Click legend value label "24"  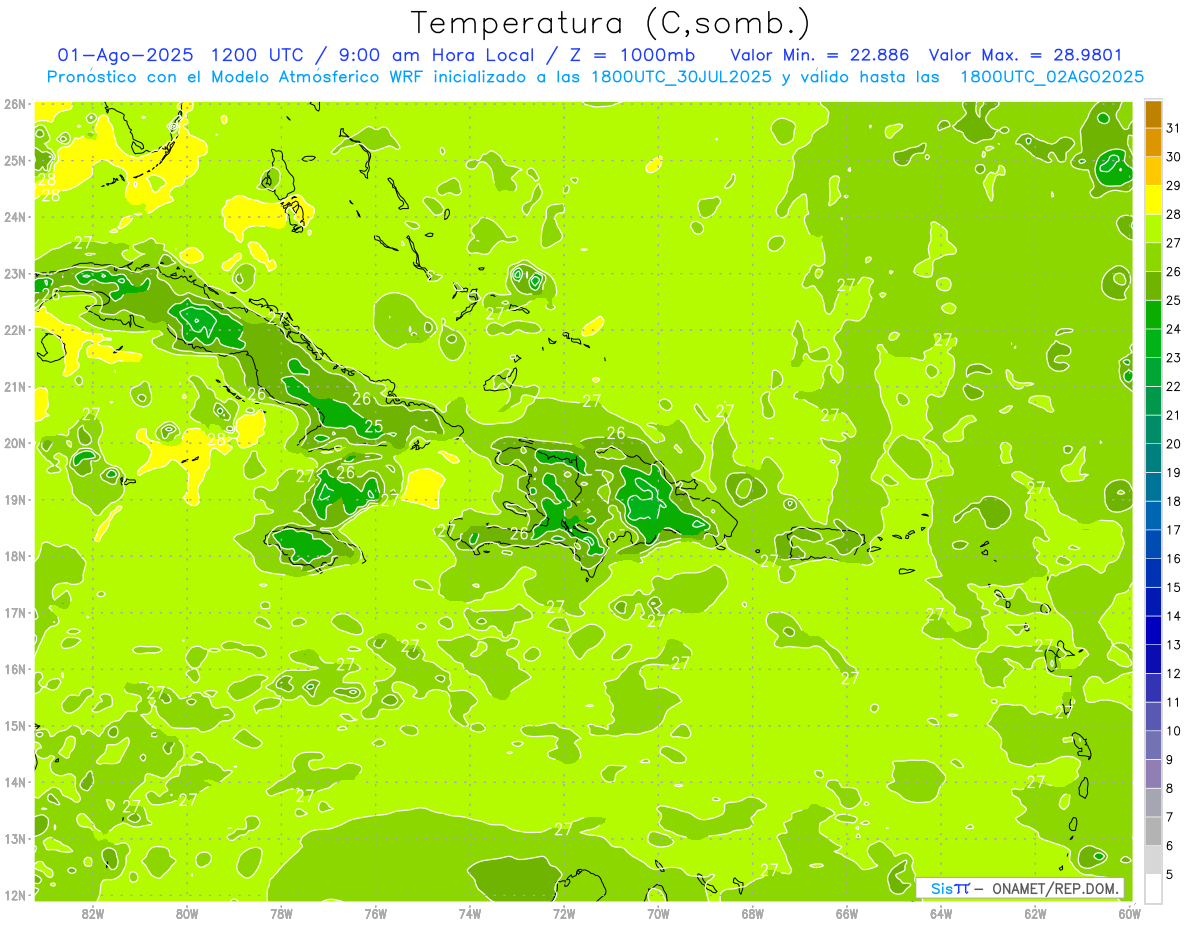click(1173, 329)
